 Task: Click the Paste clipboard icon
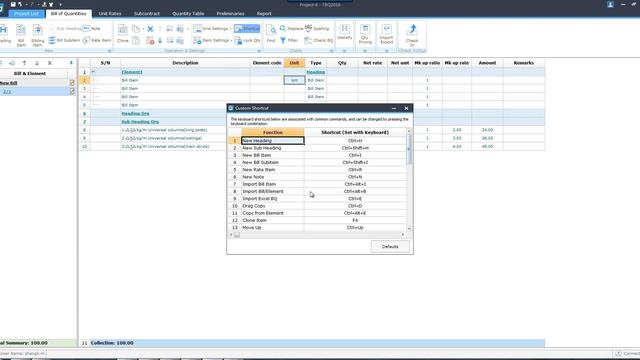[x=136, y=40]
